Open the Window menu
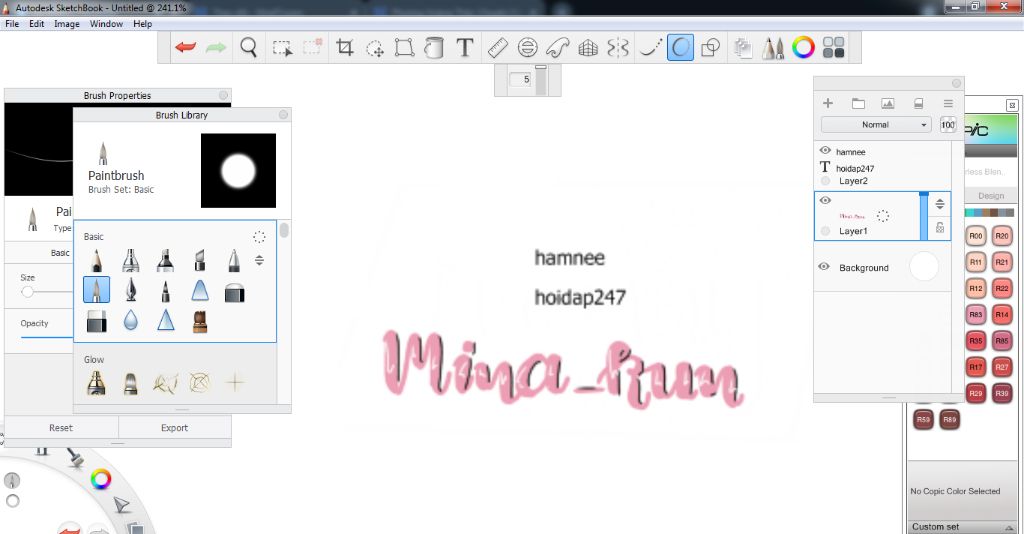The width and height of the screenshot is (1024, 534). (106, 24)
